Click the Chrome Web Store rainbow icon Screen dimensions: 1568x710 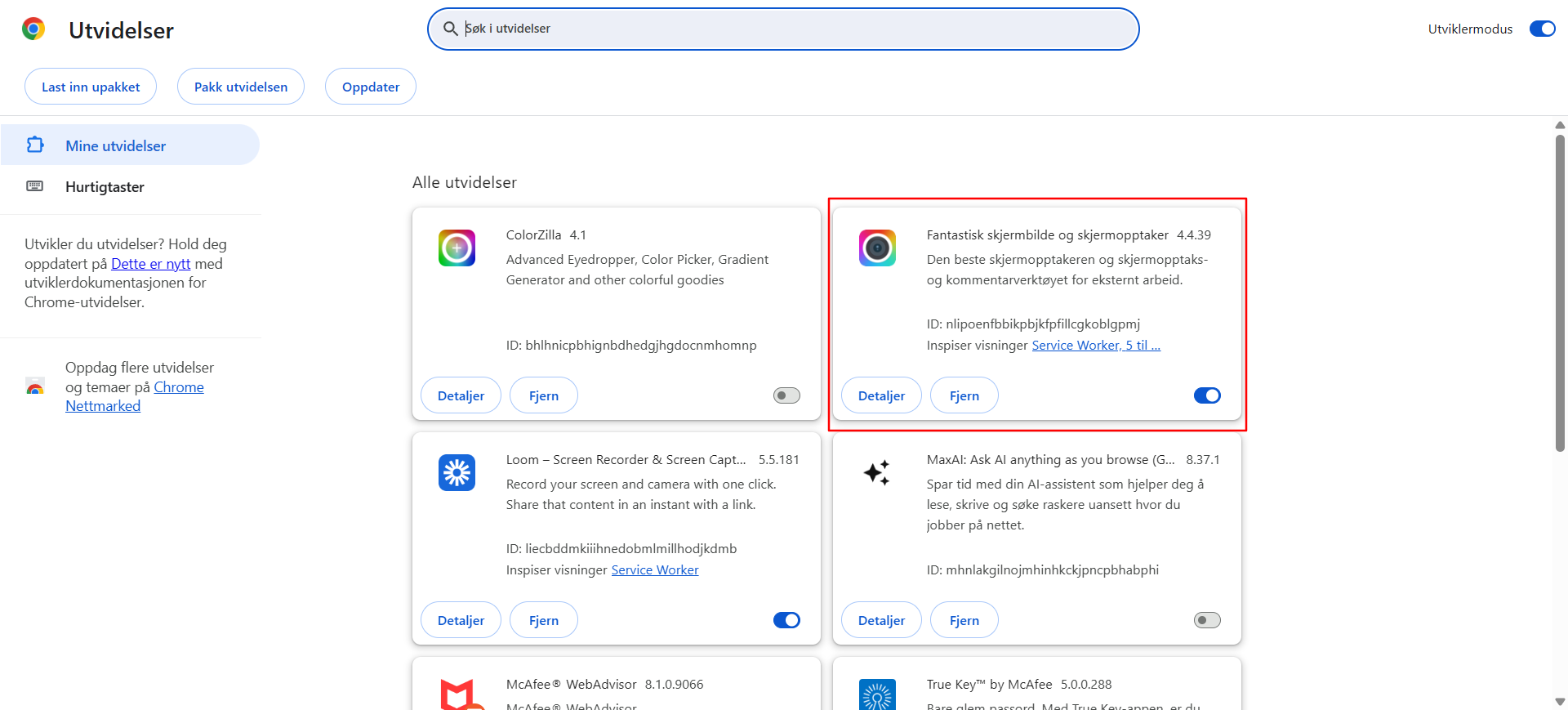pyautogui.click(x=35, y=386)
